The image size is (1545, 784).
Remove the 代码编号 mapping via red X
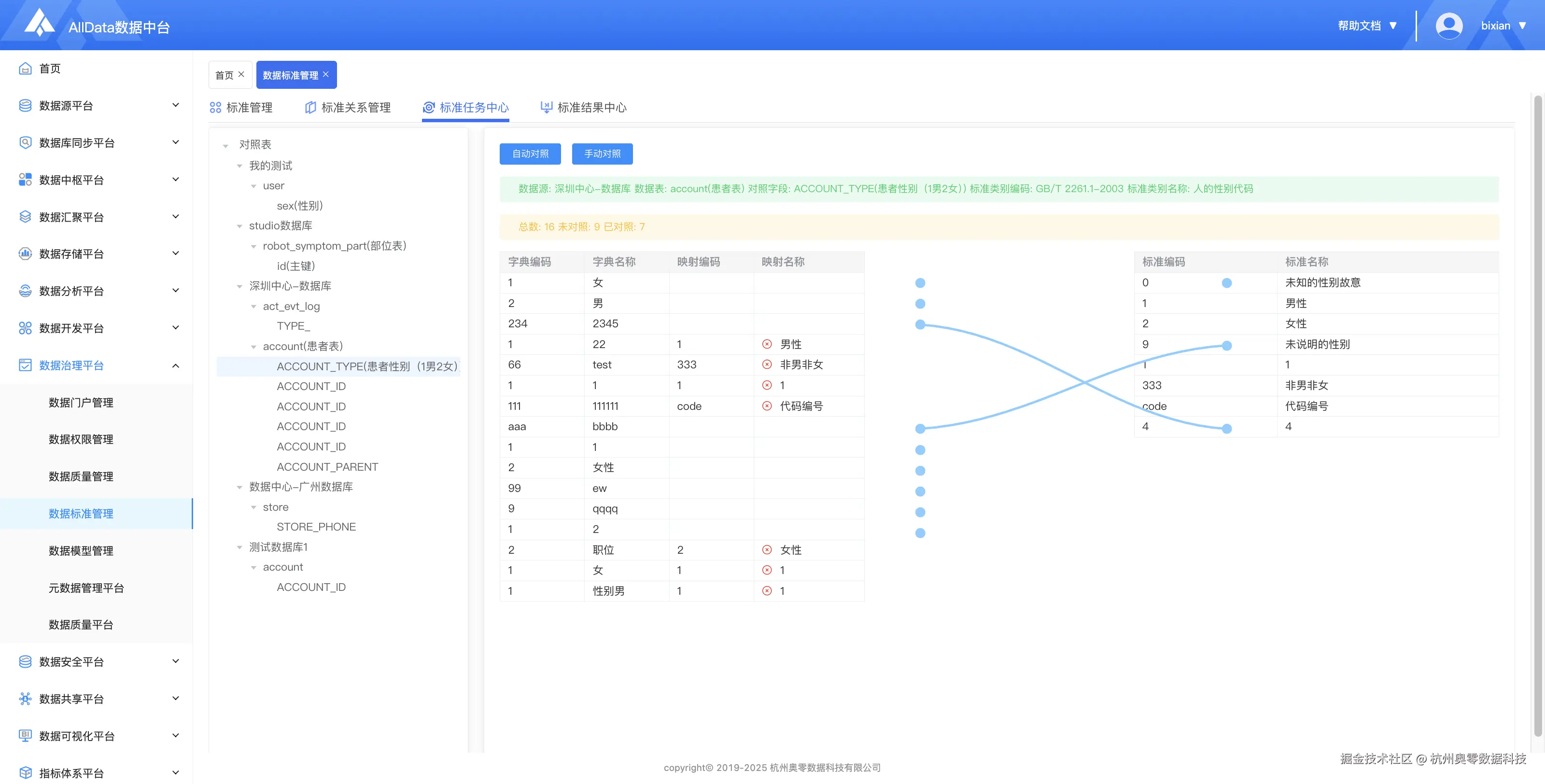[767, 406]
